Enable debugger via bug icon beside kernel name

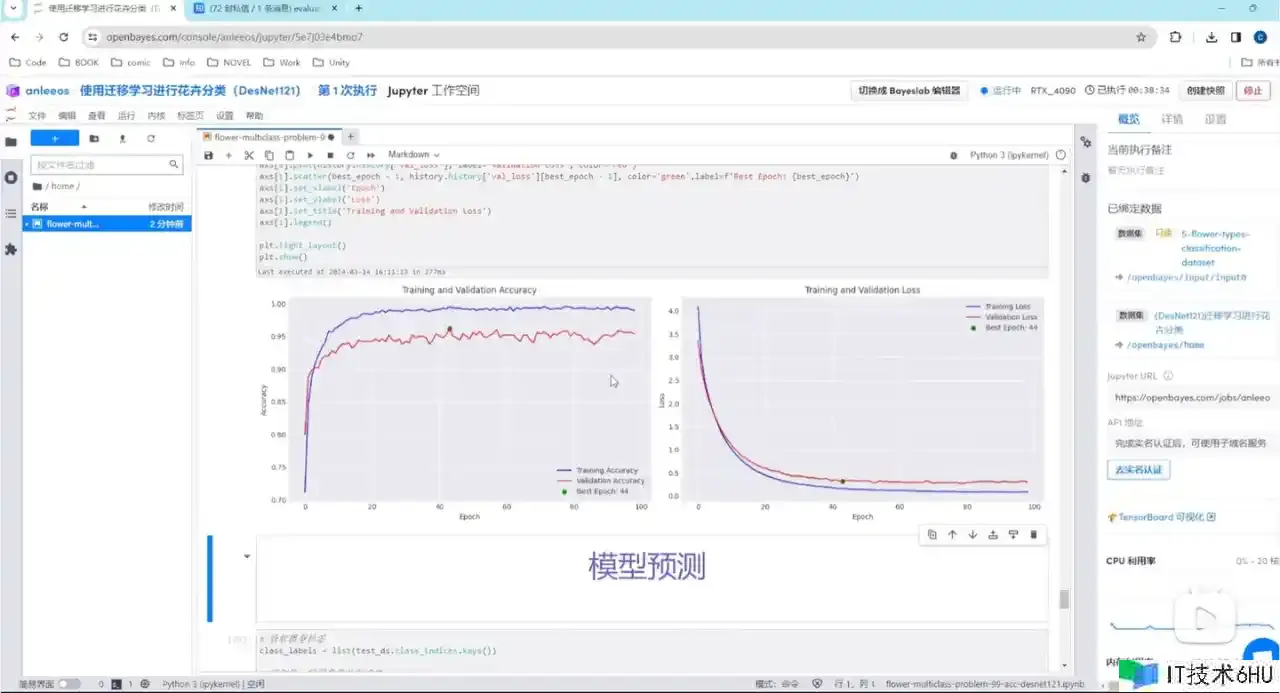[953, 155]
